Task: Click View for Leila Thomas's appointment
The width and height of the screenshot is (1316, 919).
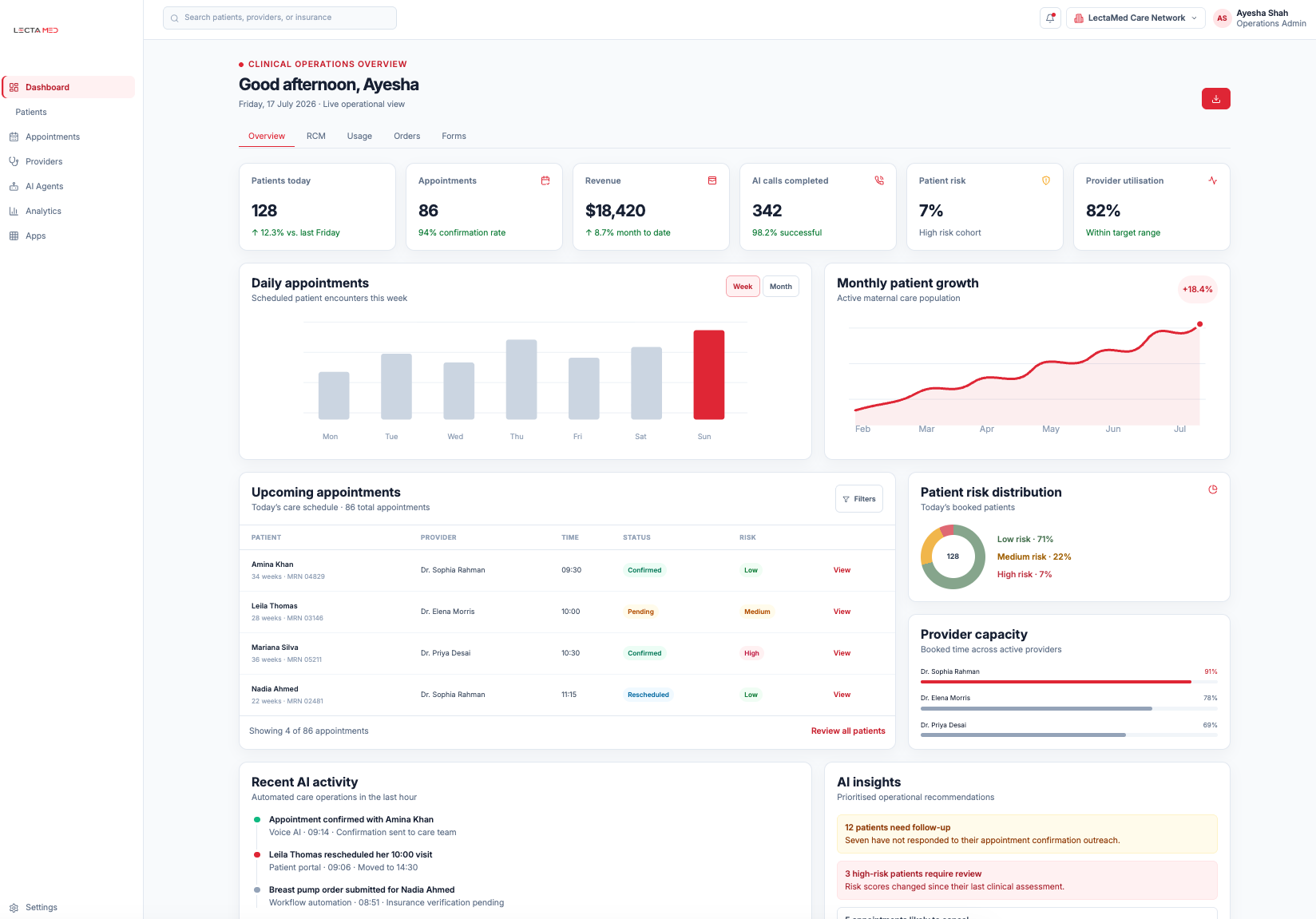Action: tap(842, 612)
